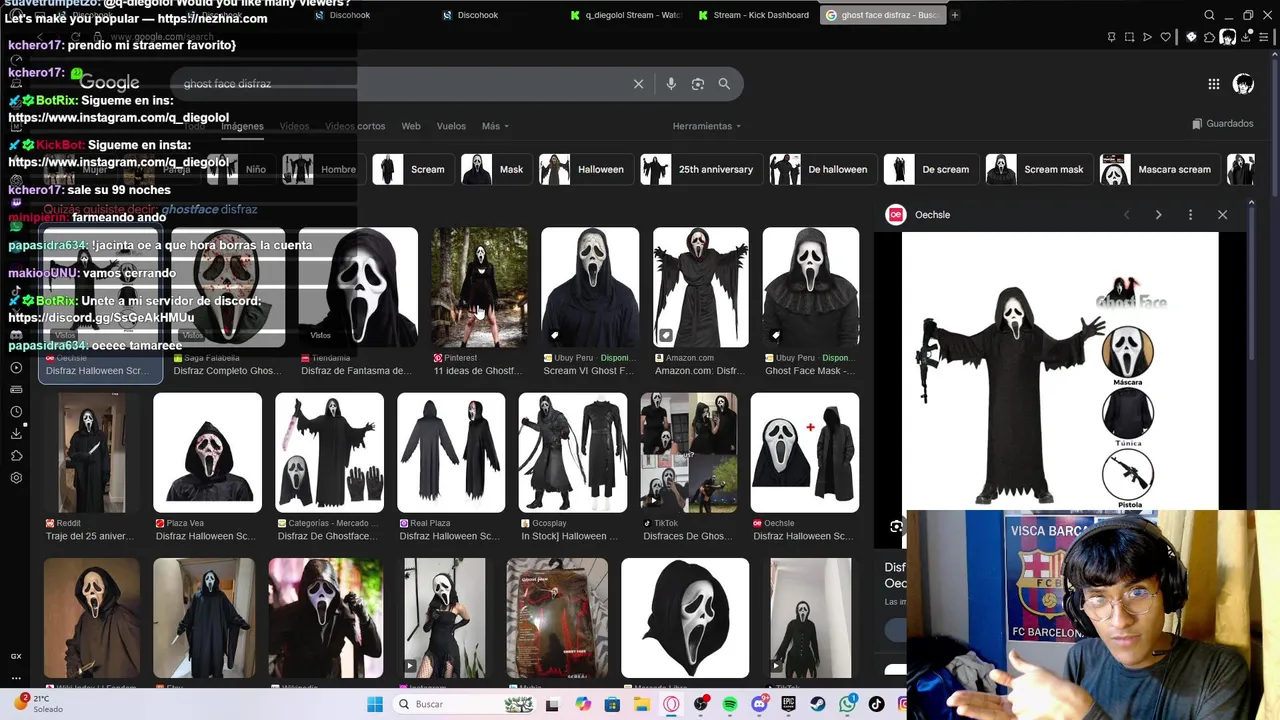The height and width of the screenshot is (720, 1280).
Task: Search tabs with title bar magnifier
Action: pos(1209,15)
